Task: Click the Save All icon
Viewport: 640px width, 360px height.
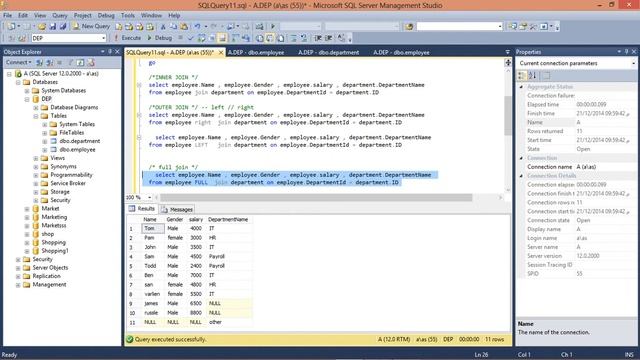Action: [63, 27]
